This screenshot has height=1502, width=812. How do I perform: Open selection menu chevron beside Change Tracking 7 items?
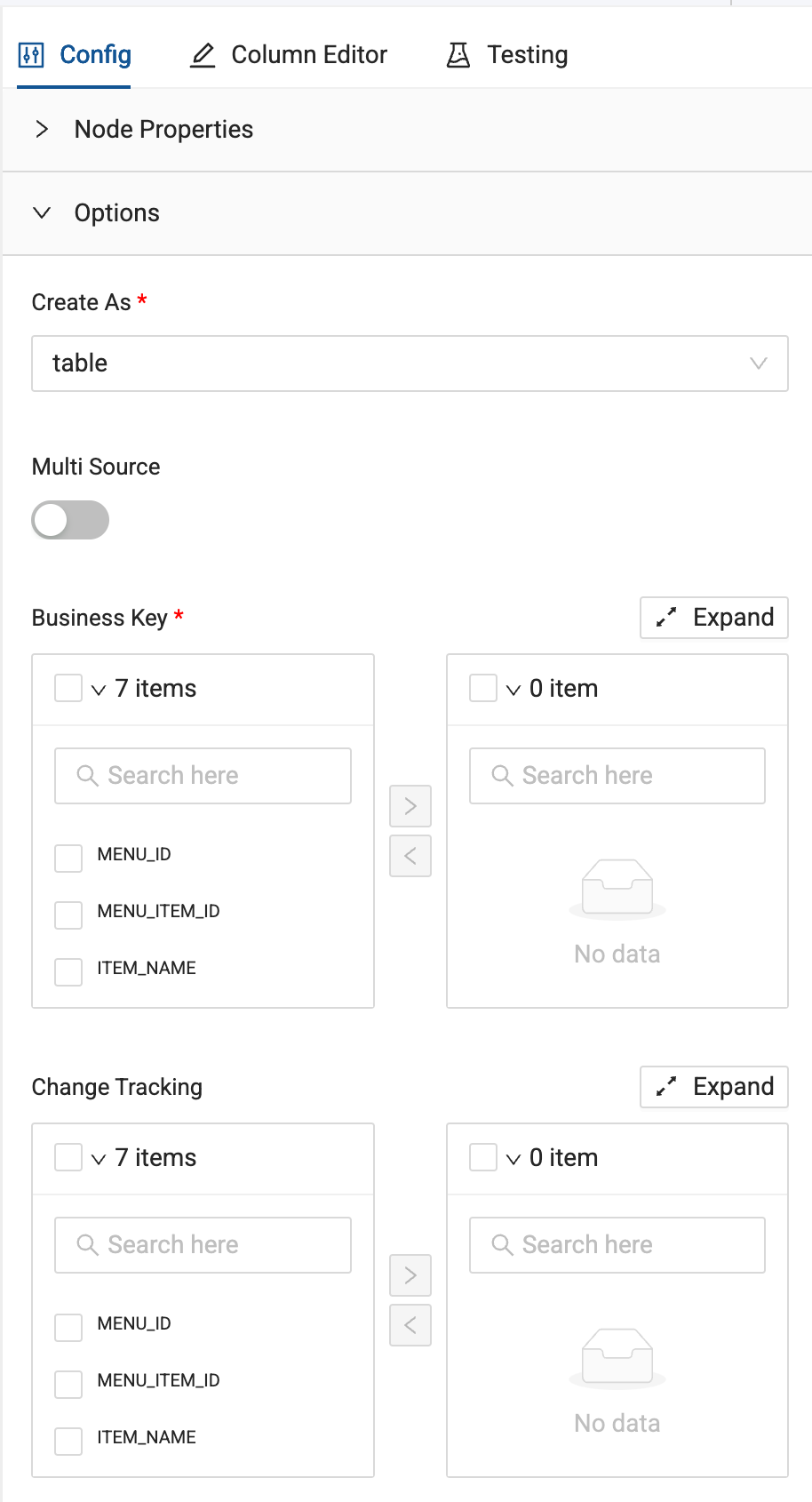(99, 1159)
